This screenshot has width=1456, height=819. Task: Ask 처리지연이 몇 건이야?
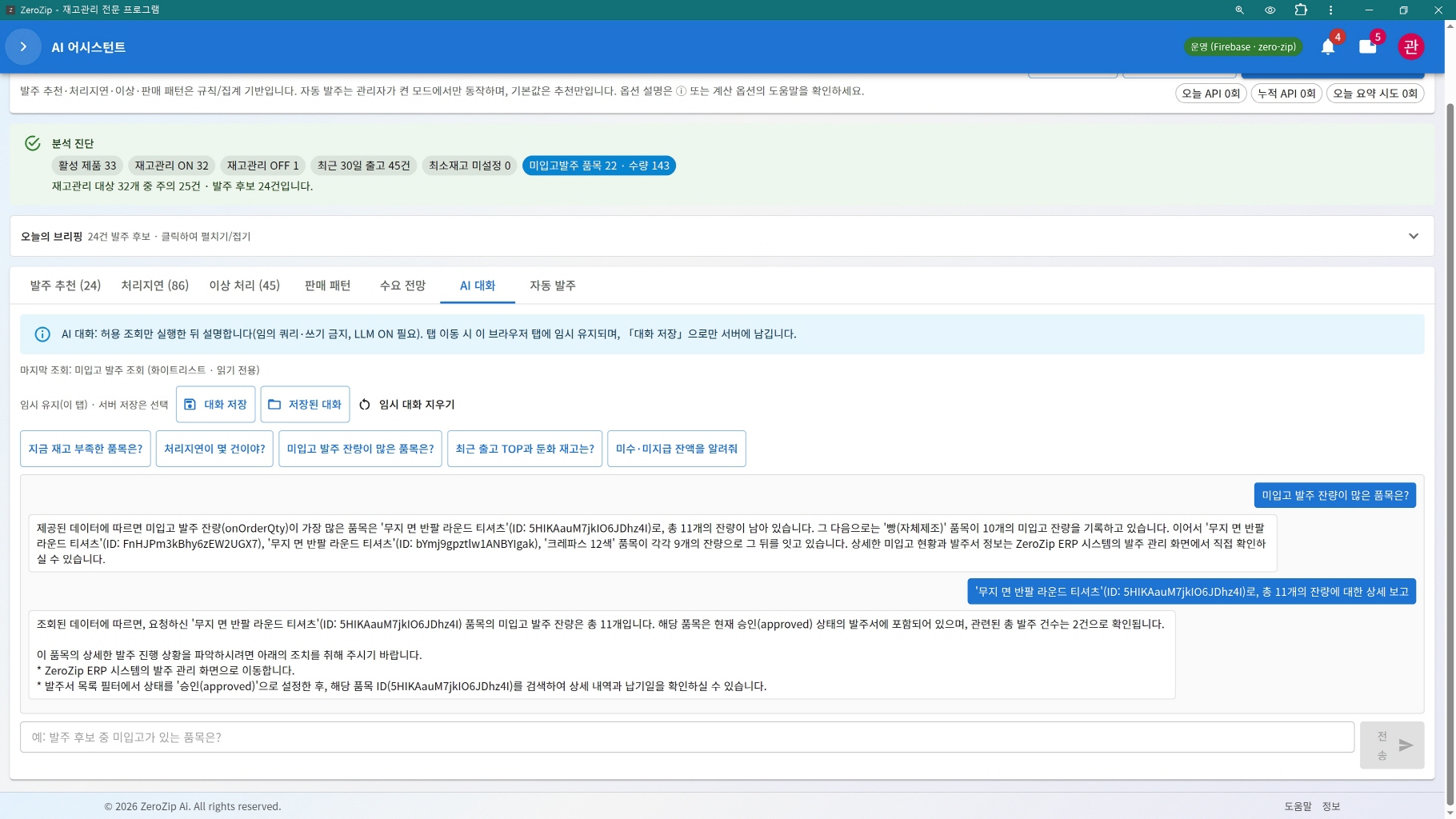coord(214,449)
